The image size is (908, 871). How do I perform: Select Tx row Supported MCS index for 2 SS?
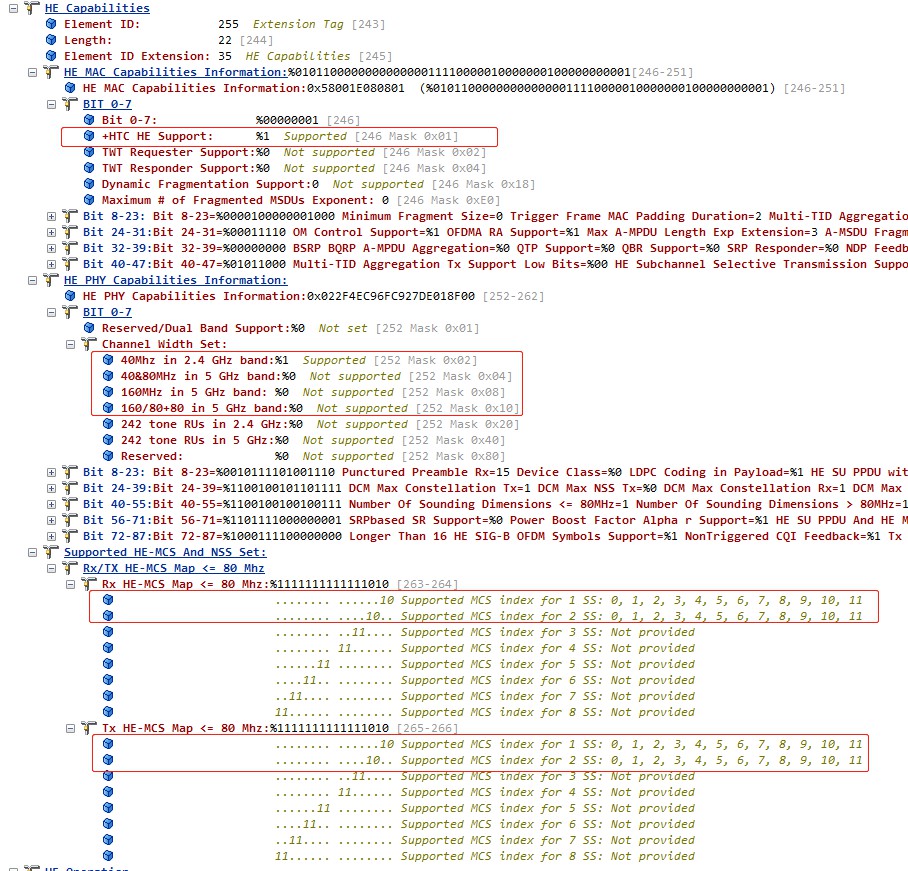pyautogui.click(x=569, y=760)
